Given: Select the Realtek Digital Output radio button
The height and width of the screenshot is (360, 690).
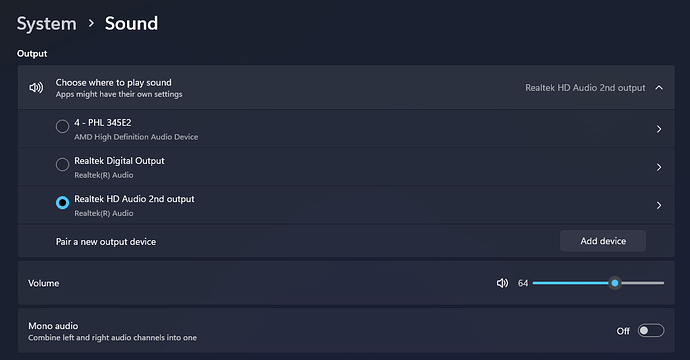Looking at the screenshot, I should 62,165.
